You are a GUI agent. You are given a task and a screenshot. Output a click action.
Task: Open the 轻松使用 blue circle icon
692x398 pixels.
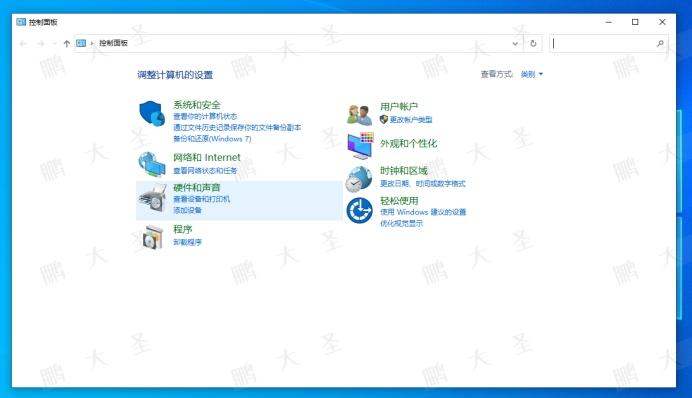[359, 210]
